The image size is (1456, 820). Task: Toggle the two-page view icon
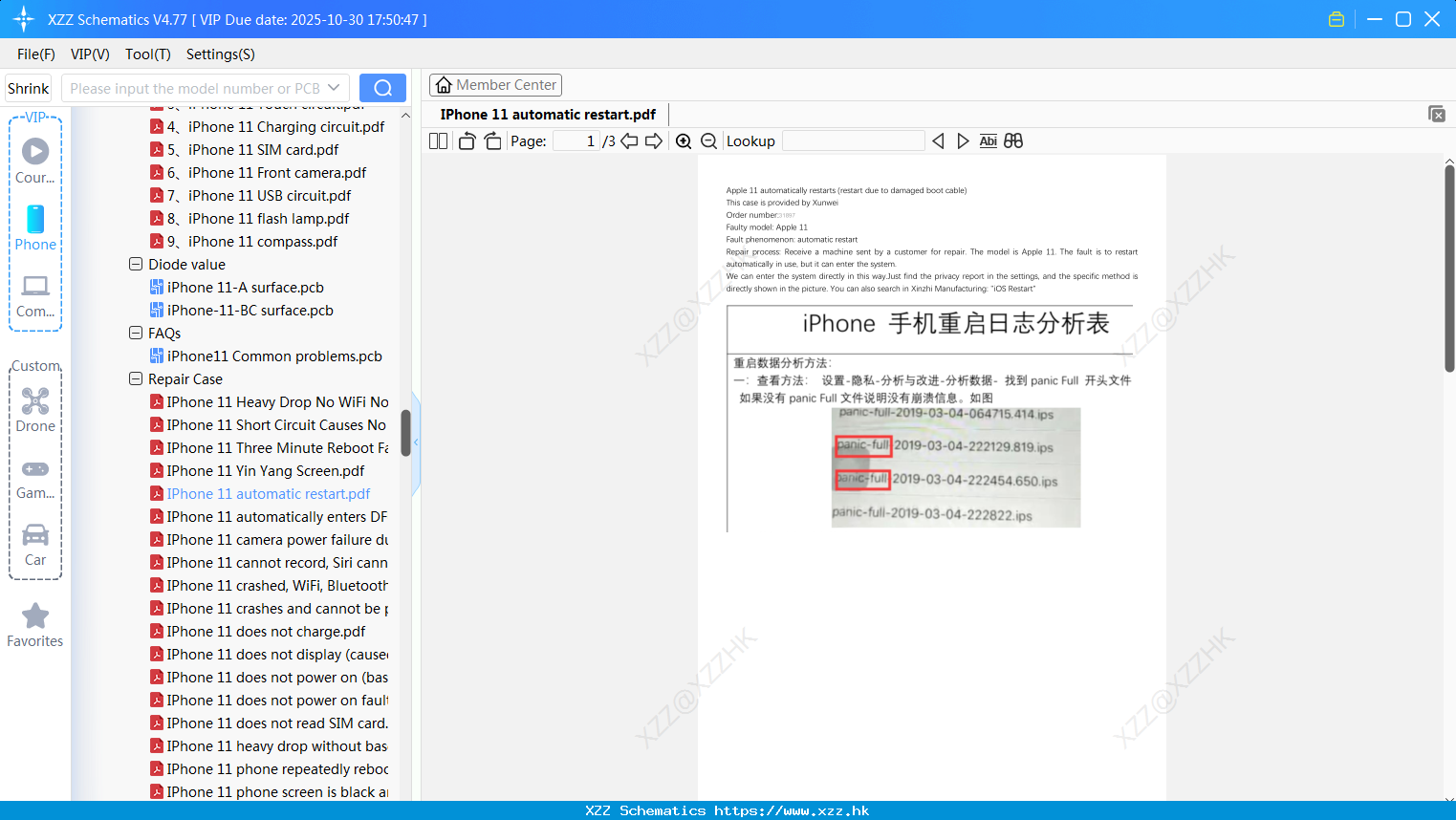tap(438, 140)
